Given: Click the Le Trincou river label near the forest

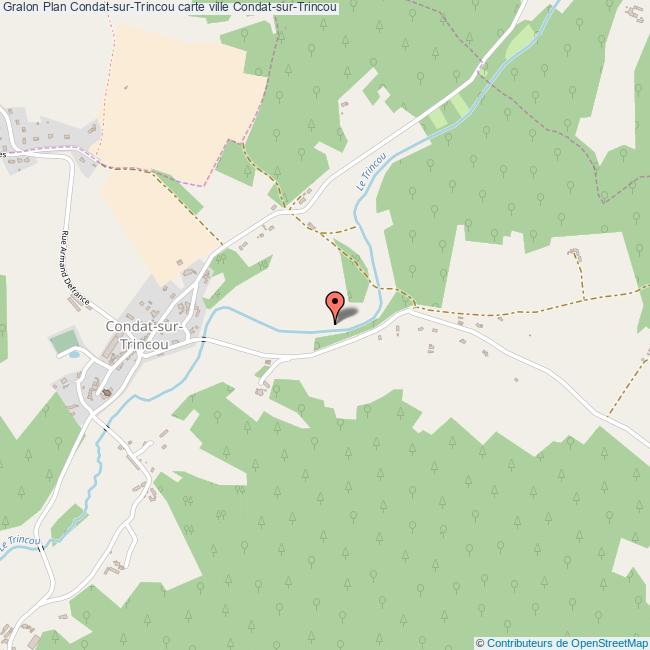Looking at the screenshot, I should [371, 172].
